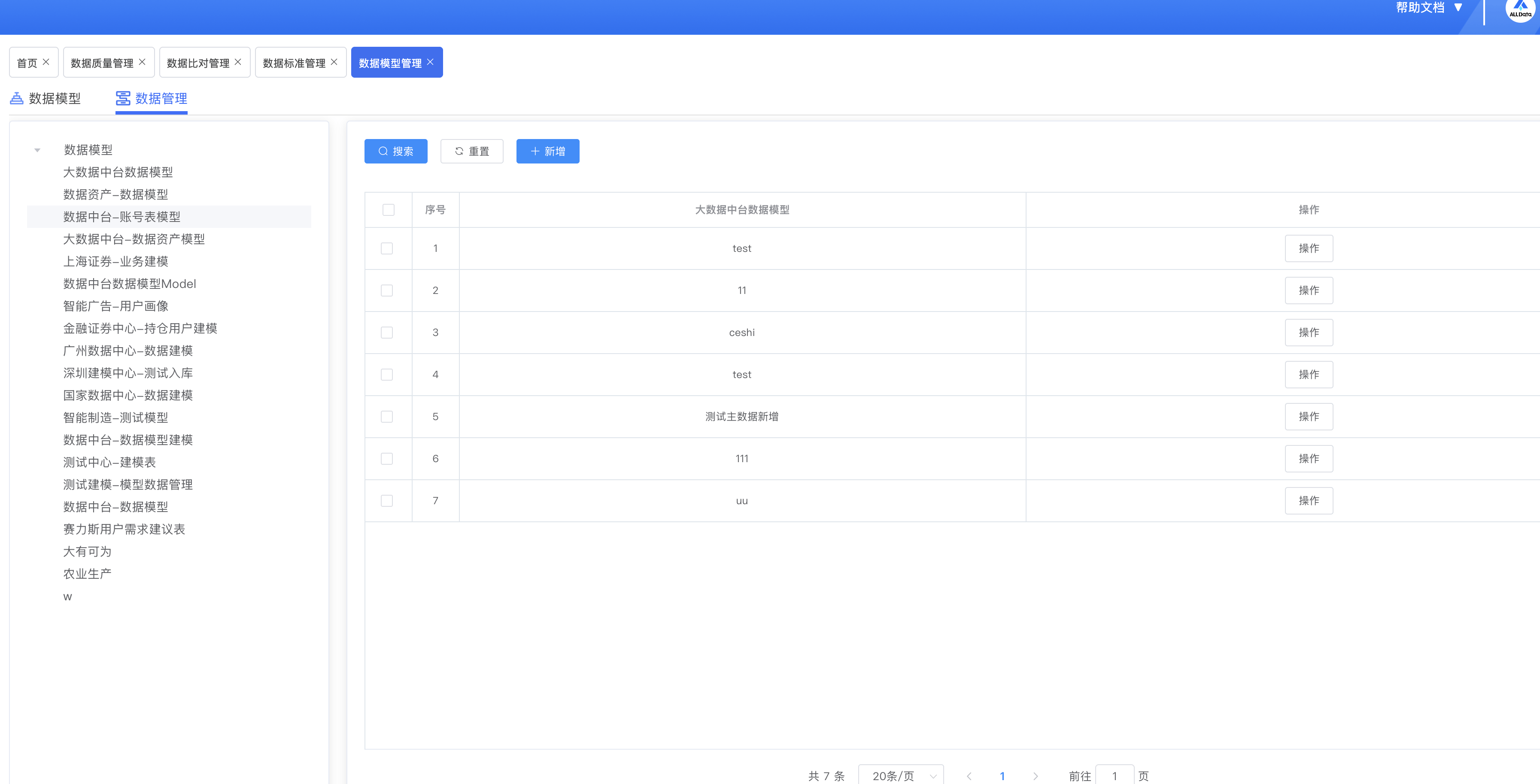Close the 数据标准管理 tab with its X icon
Viewport: 1540px width, 784px height.
(334, 62)
